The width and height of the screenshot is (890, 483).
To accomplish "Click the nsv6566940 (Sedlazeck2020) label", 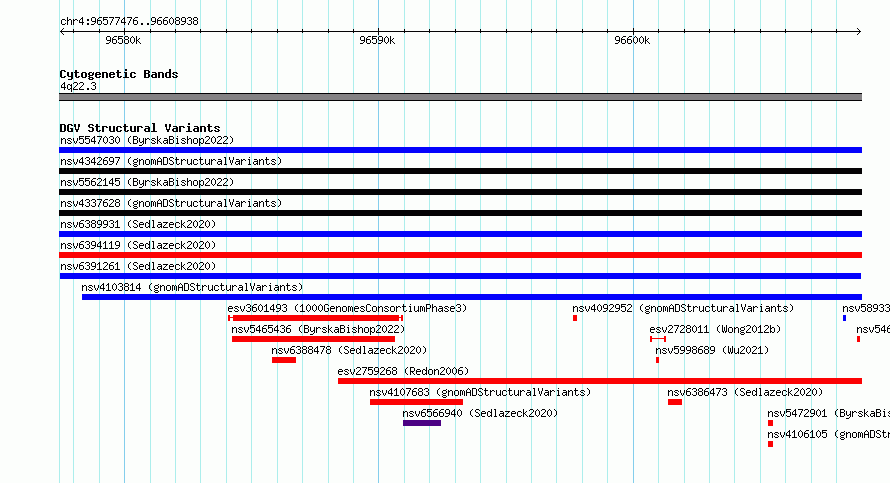I will pyautogui.click(x=480, y=413).
